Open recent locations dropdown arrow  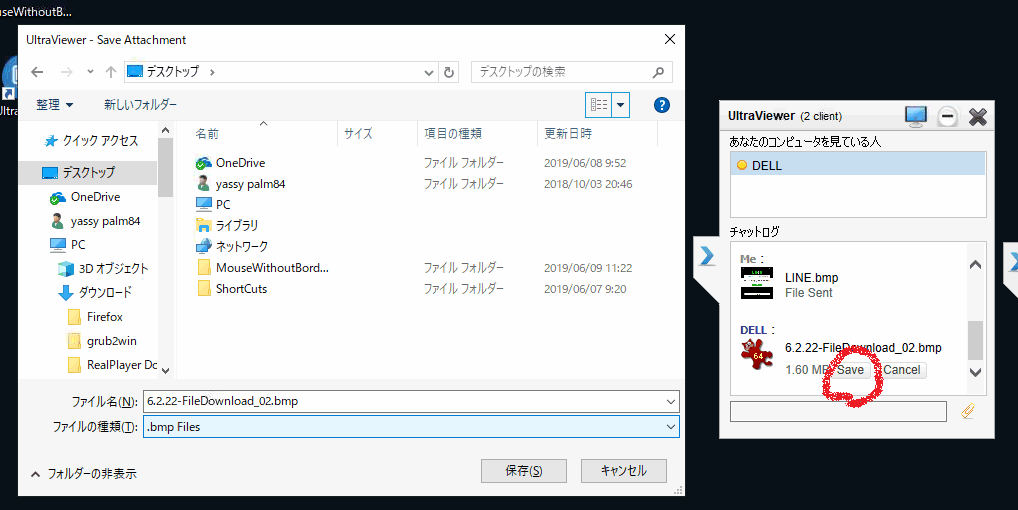click(x=90, y=72)
